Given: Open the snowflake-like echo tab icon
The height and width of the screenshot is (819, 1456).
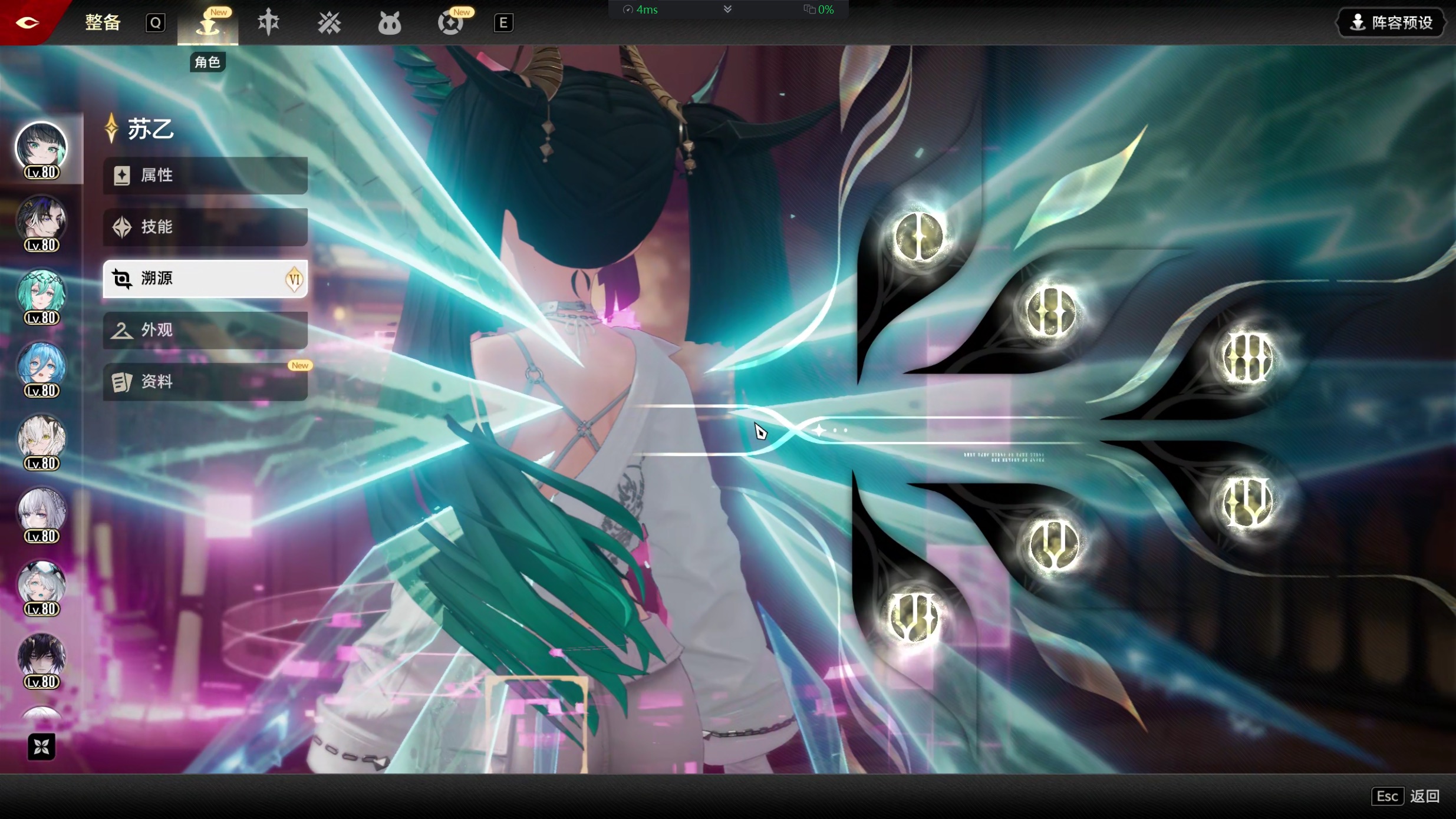Looking at the screenshot, I should point(329,23).
